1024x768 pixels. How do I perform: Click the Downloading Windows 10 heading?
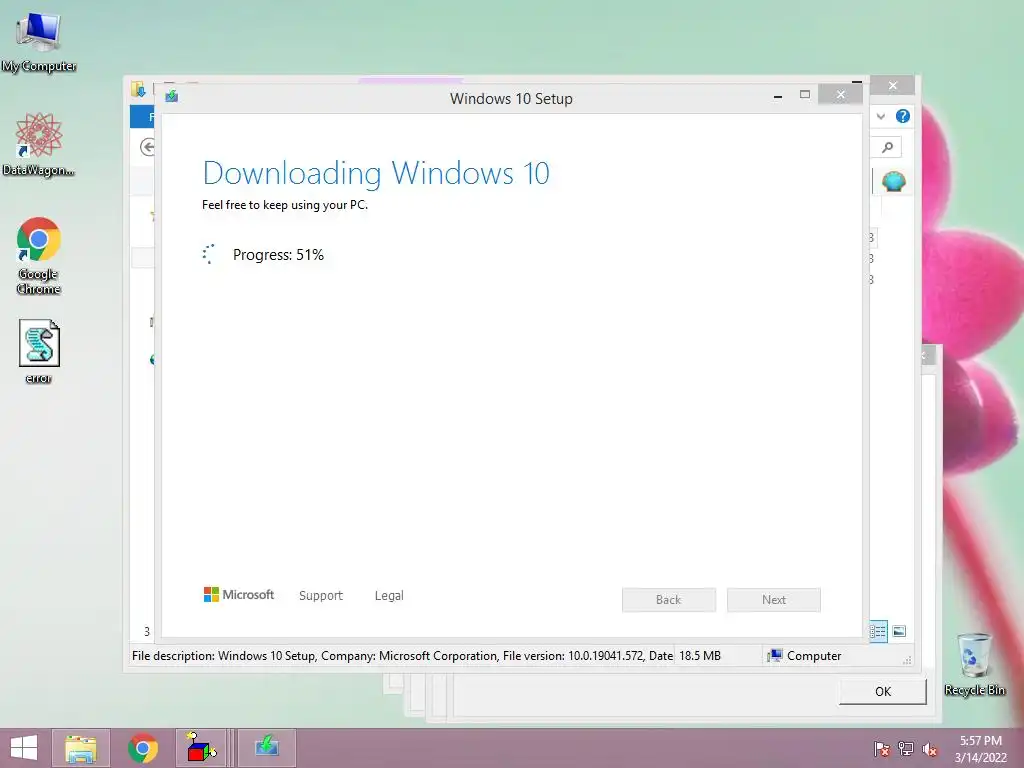[x=376, y=173]
